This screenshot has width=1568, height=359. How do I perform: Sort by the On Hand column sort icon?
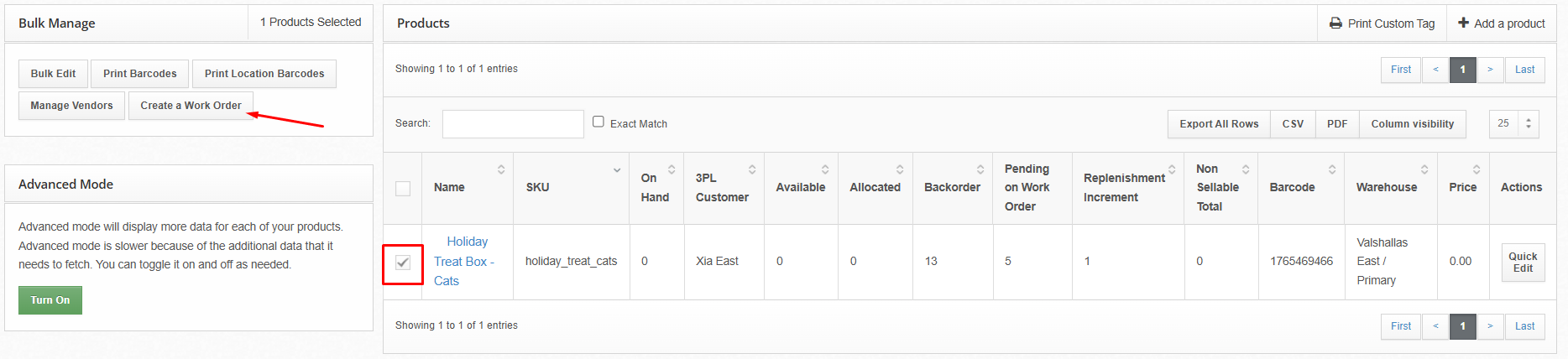pyautogui.click(x=672, y=169)
